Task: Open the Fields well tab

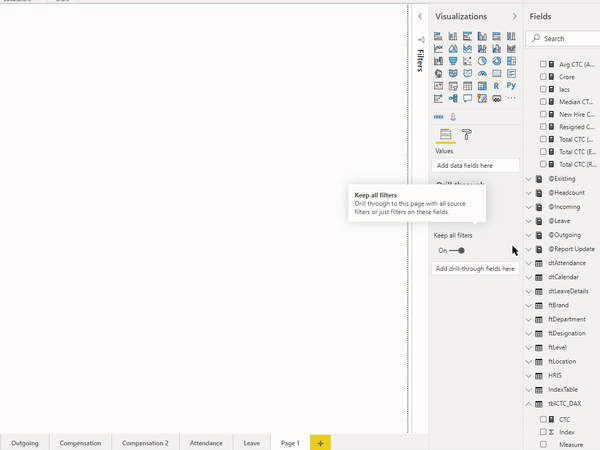Action: click(446, 135)
